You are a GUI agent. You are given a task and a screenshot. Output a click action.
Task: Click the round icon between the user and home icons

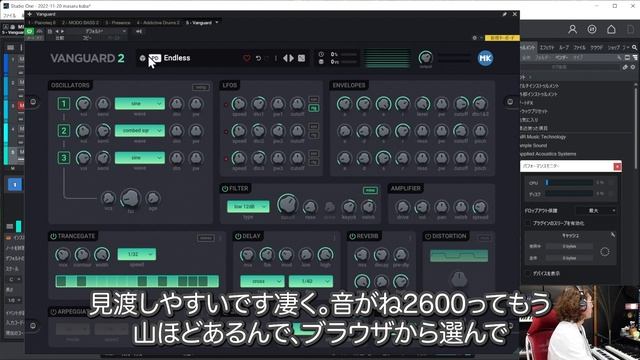click(x=592, y=29)
